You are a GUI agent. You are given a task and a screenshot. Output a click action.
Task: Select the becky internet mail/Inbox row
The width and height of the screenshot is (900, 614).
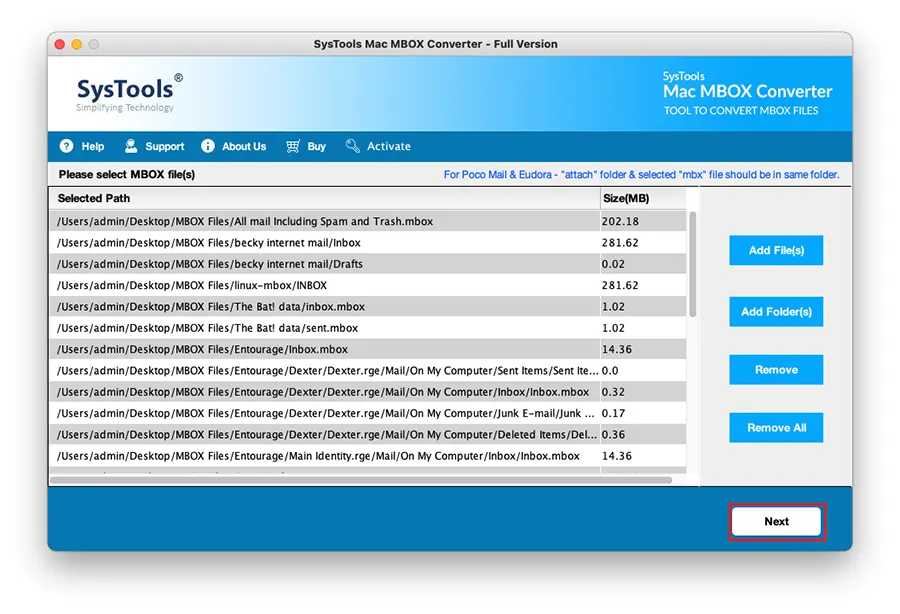pos(368,243)
